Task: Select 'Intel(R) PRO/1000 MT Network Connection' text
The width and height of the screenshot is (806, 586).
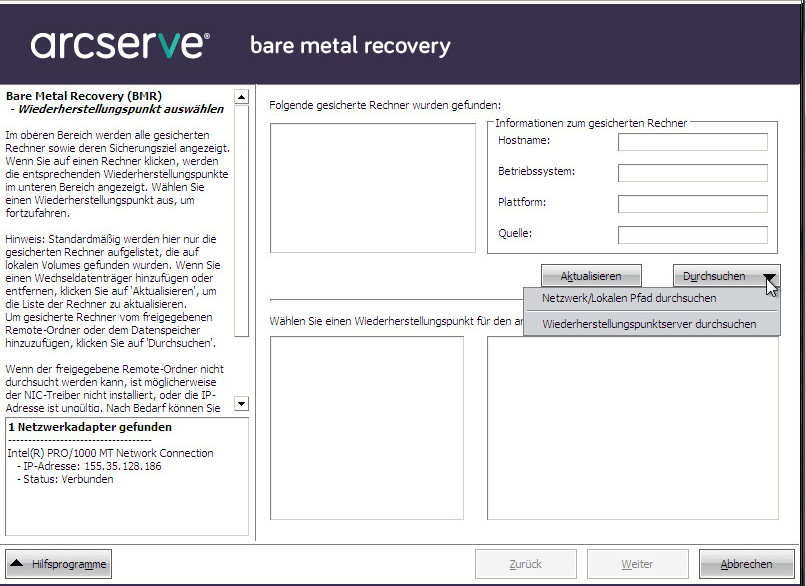Action: (x=110, y=453)
